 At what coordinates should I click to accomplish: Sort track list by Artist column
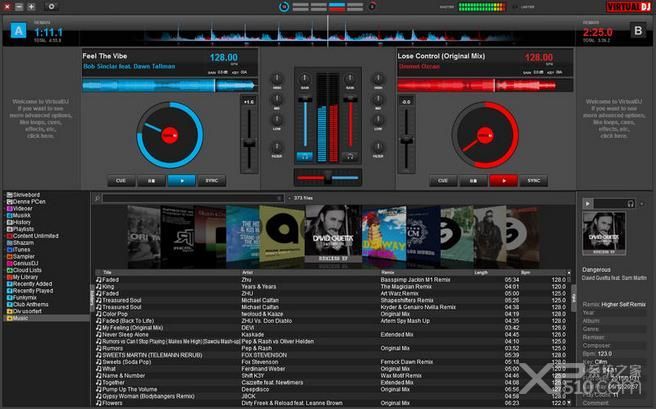[247, 273]
